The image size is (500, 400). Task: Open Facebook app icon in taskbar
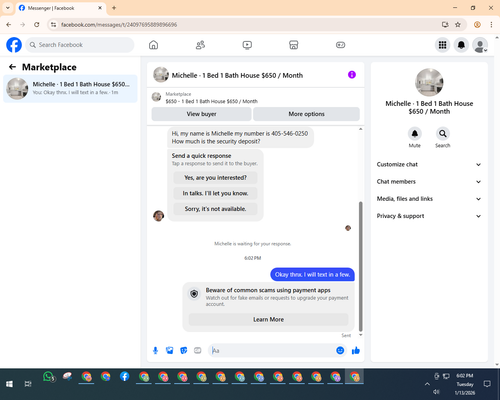click(x=125, y=377)
